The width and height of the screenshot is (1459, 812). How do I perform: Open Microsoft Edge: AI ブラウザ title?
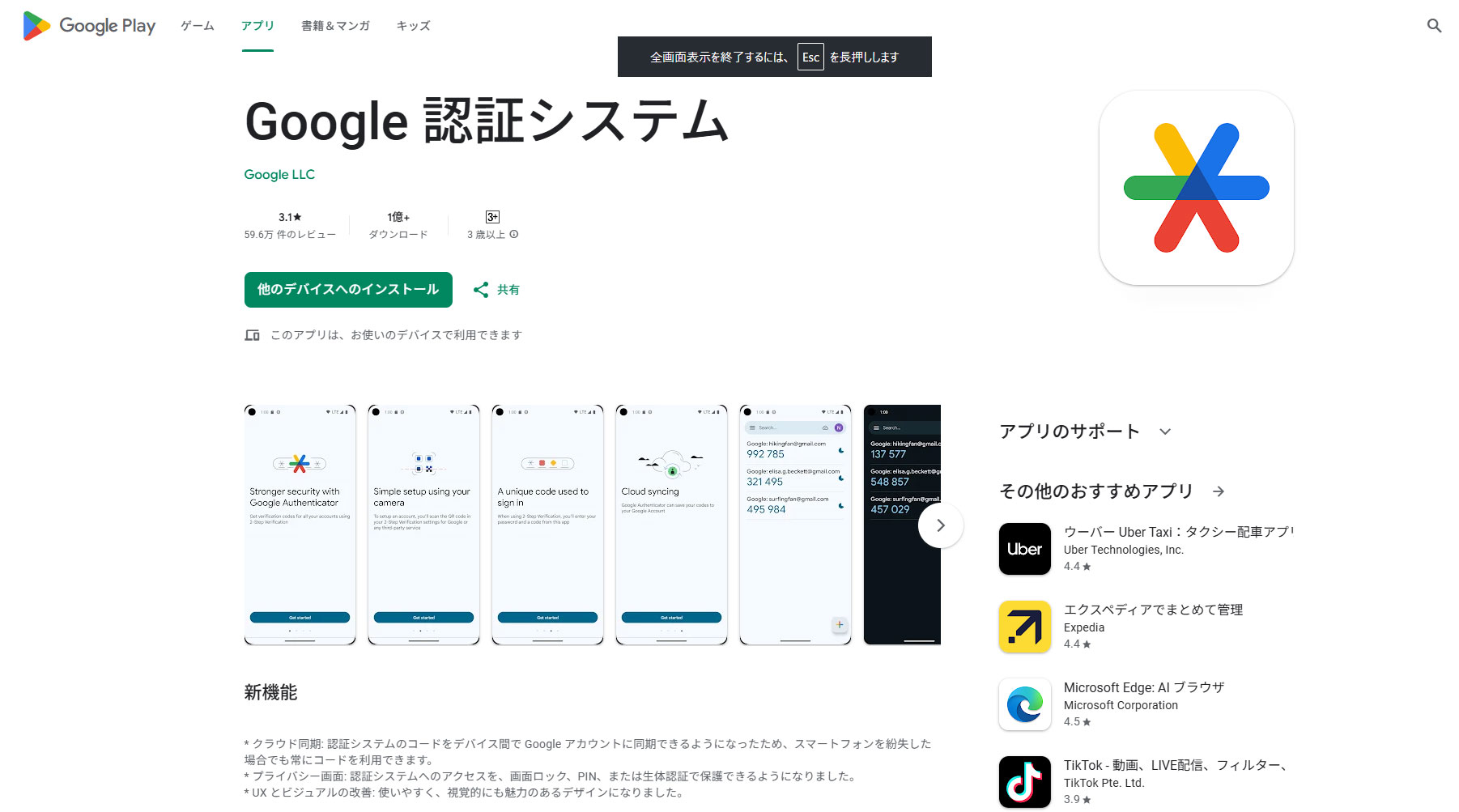click(x=1144, y=687)
